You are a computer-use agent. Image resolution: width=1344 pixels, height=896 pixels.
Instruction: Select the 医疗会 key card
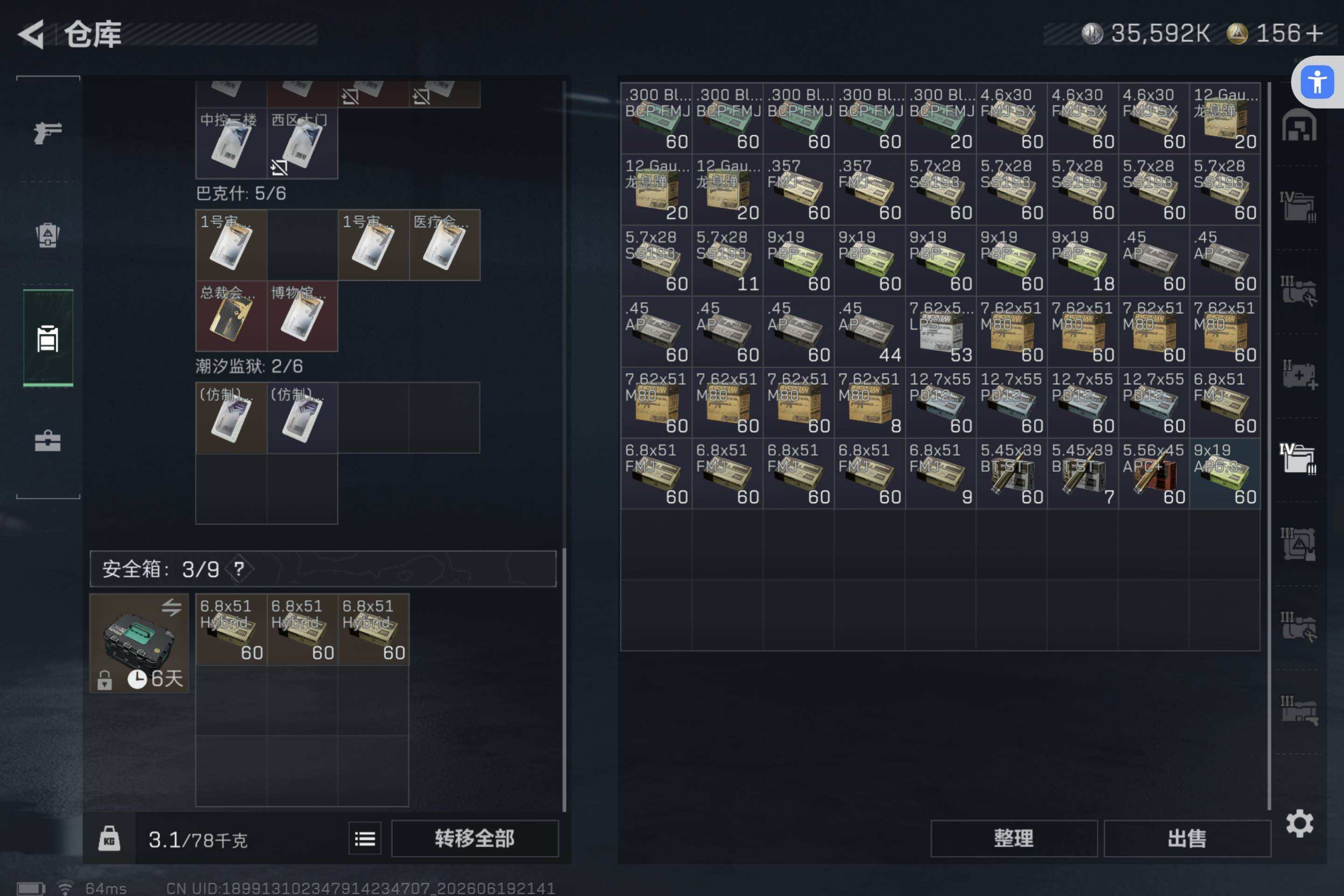point(445,245)
